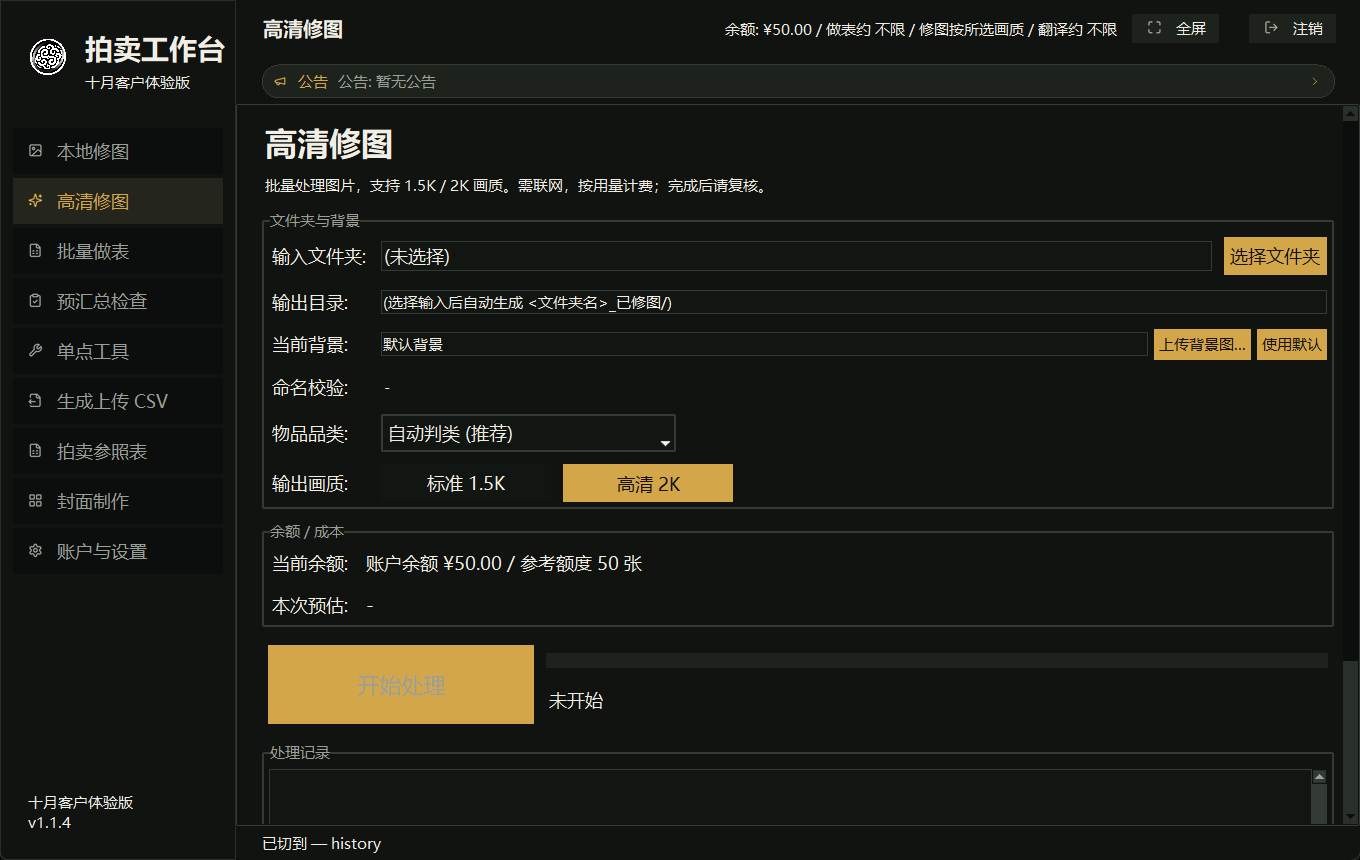Click the logout icon next to 注销
This screenshot has height=860, width=1360.
coord(1271,28)
